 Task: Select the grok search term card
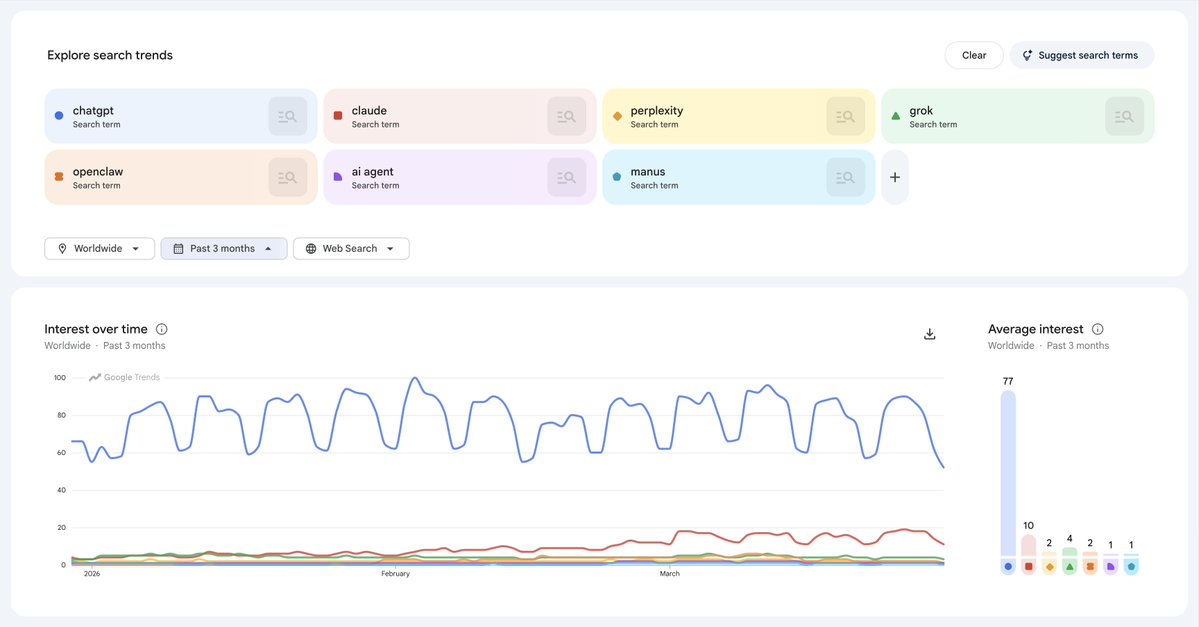[x=1018, y=116]
